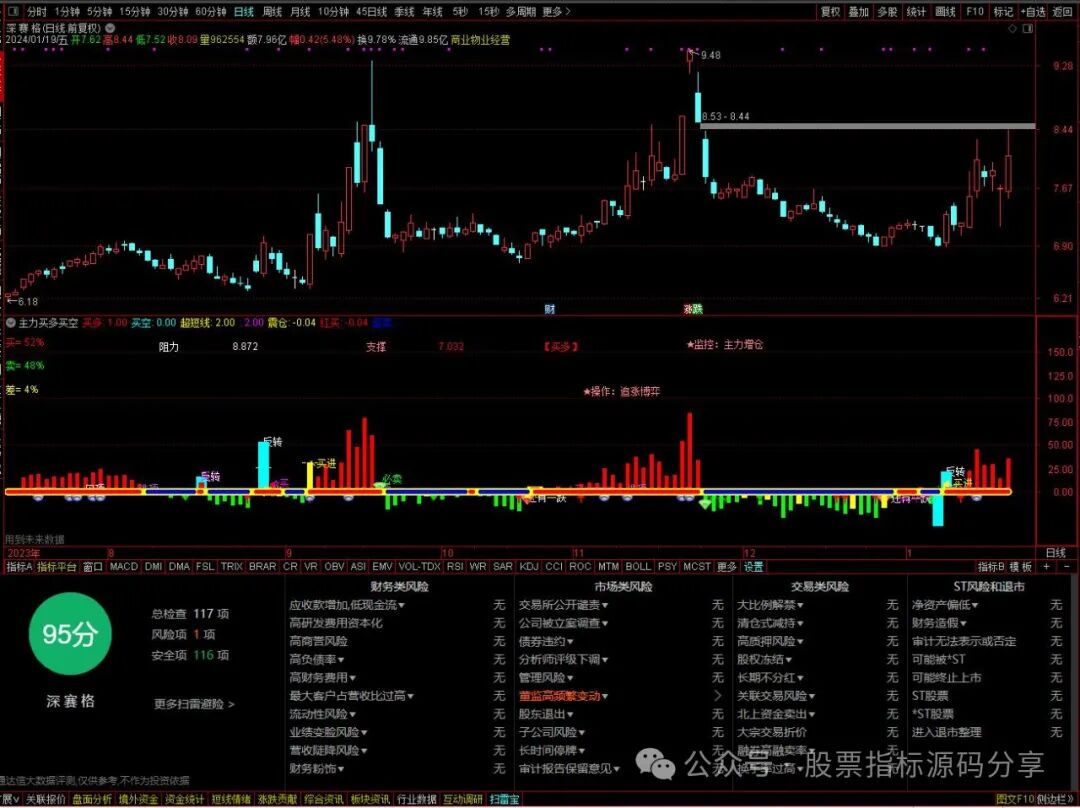Click the 8.53 - 8.44 gap price label

(725, 116)
